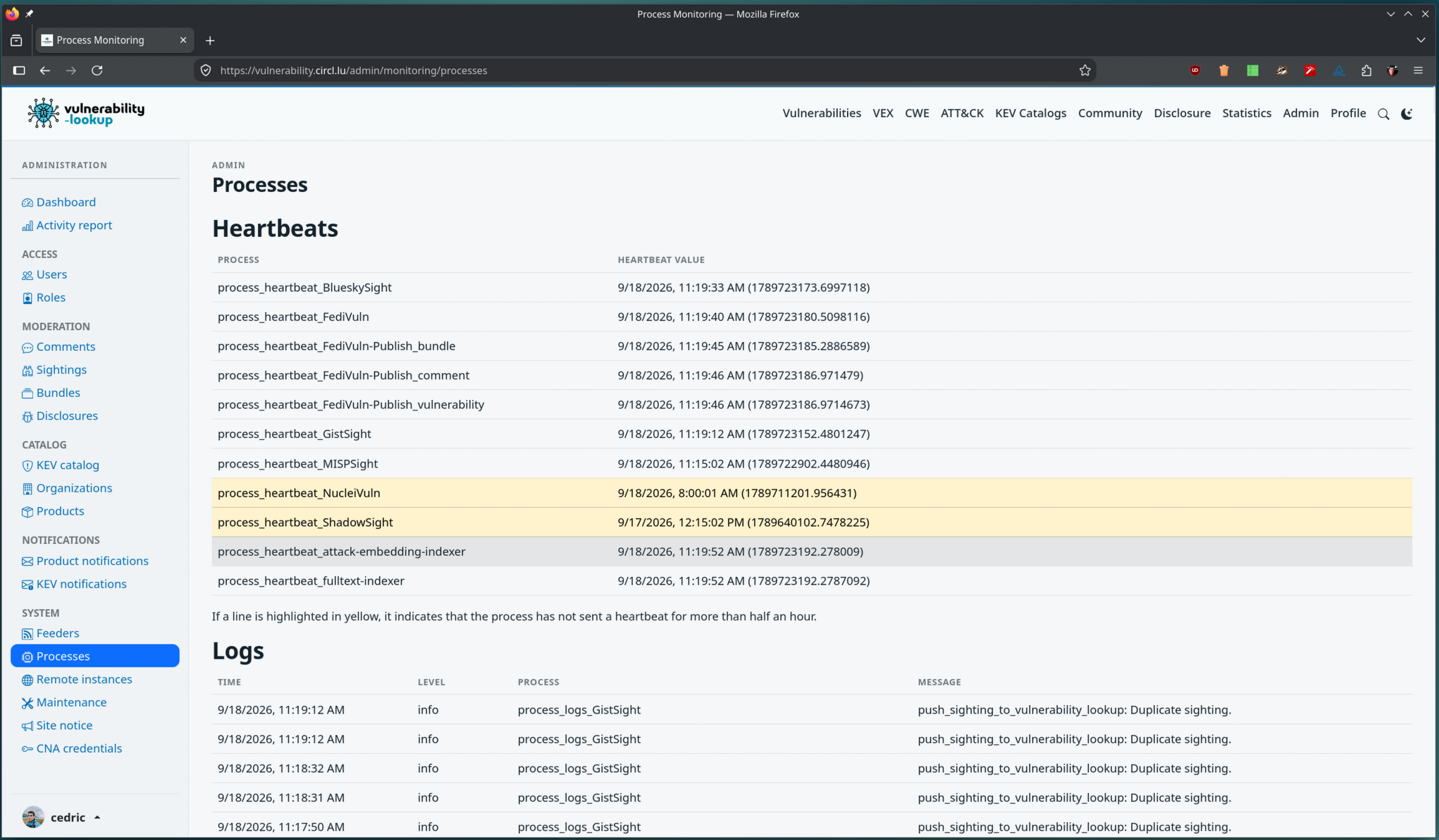Click the Feeders RSS icon
This screenshot has width=1439, height=840.
[x=27, y=634]
